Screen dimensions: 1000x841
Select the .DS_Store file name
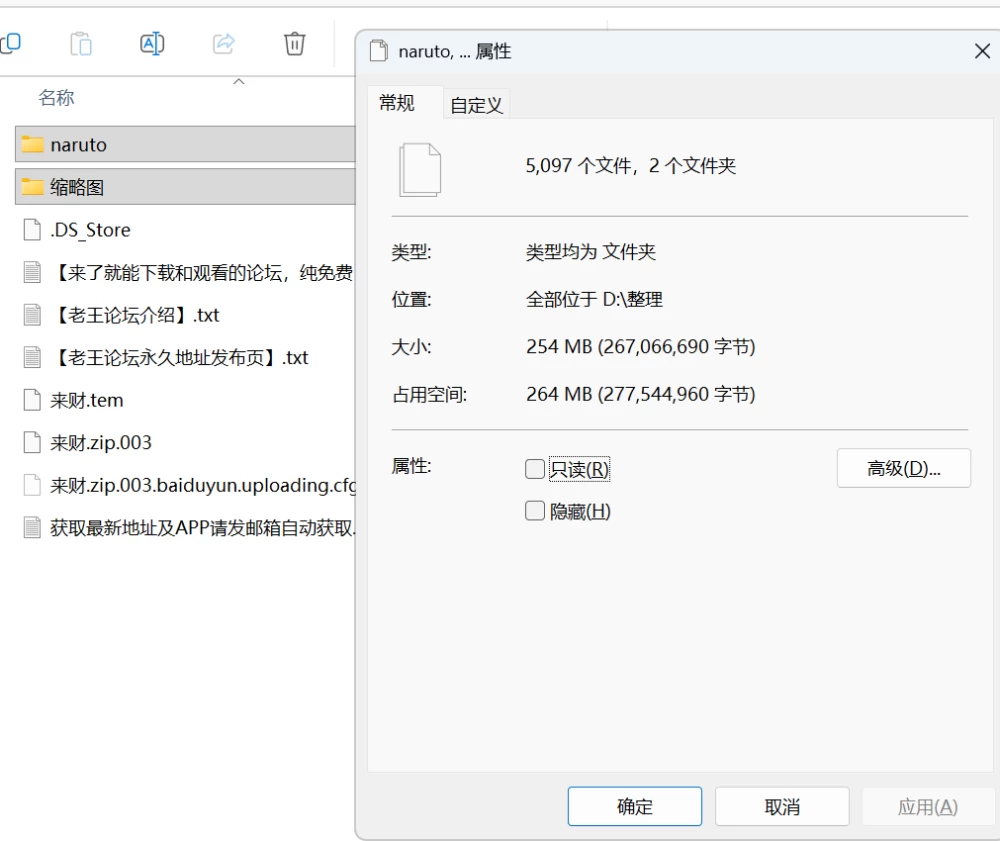[91, 230]
